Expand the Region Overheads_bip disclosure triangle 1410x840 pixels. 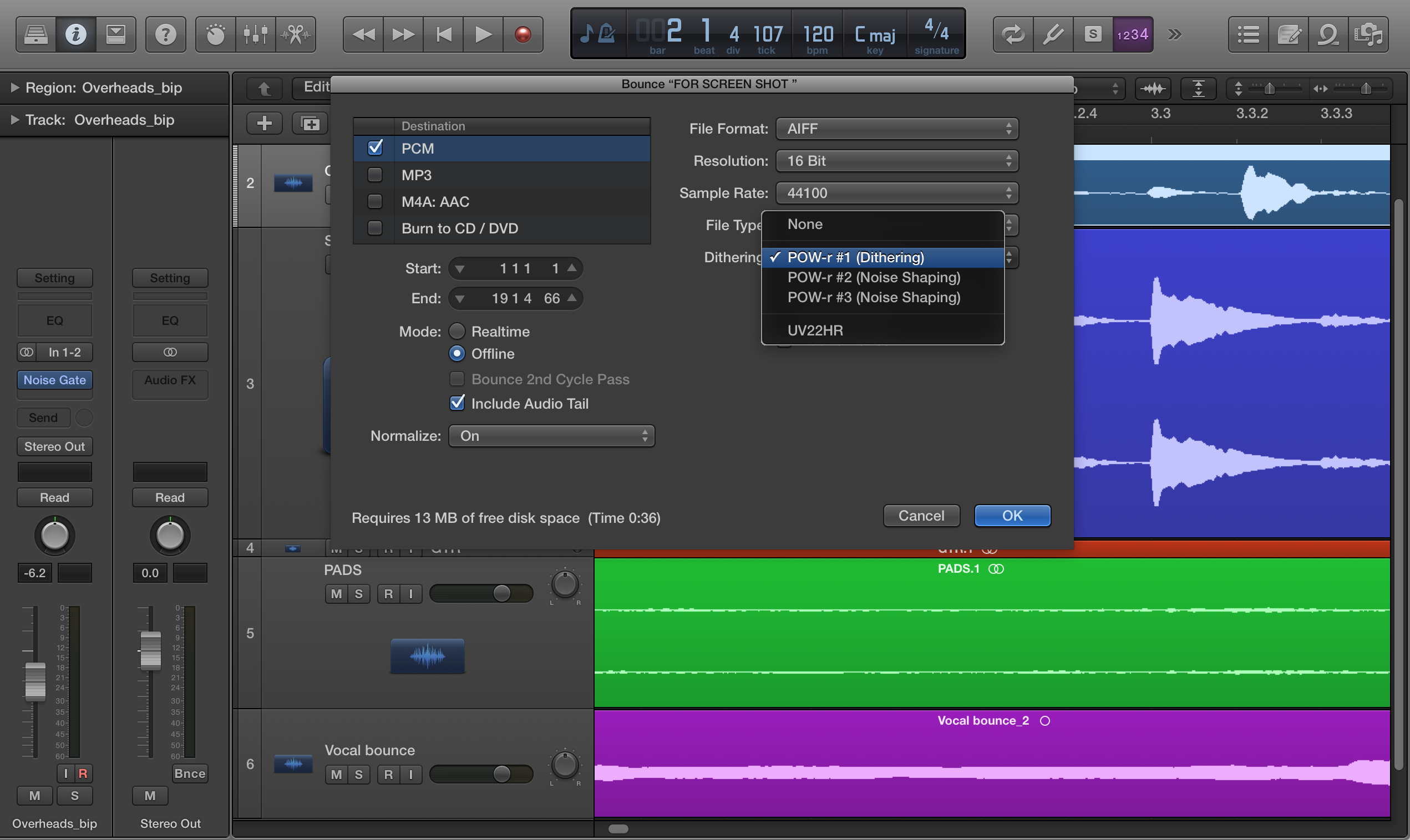[x=15, y=88]
